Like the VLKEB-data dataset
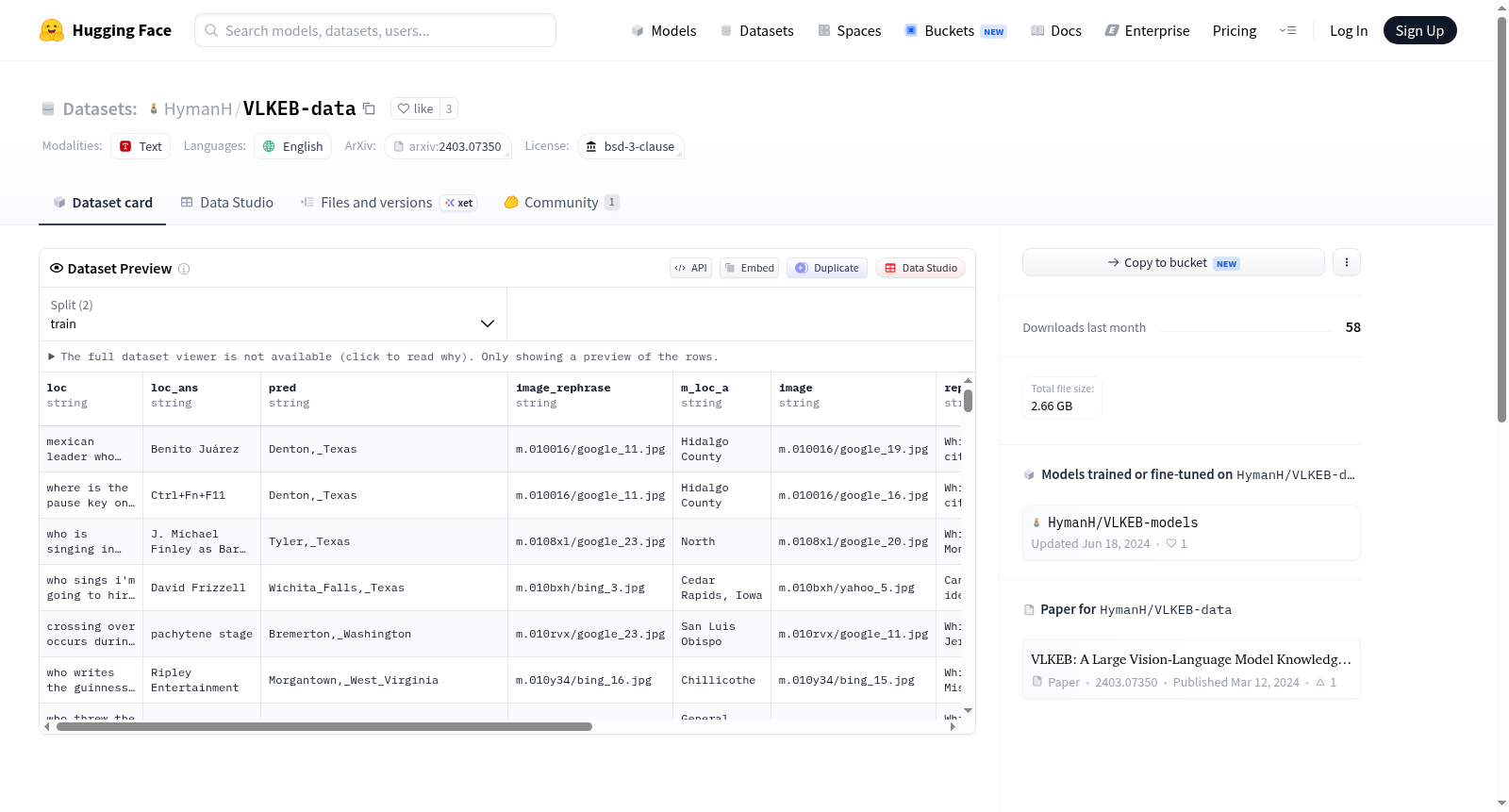Screen dimensions: 1509x812 click(416, 108)
